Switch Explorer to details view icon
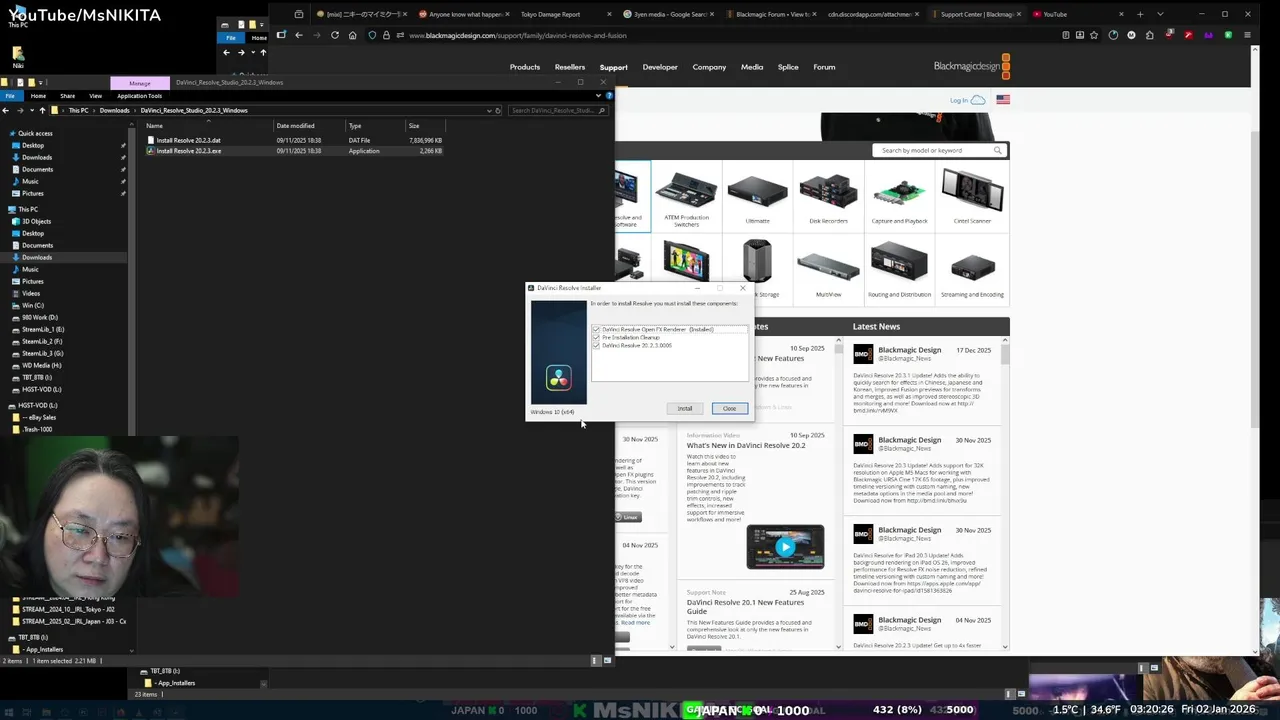 tap(596, 660)
